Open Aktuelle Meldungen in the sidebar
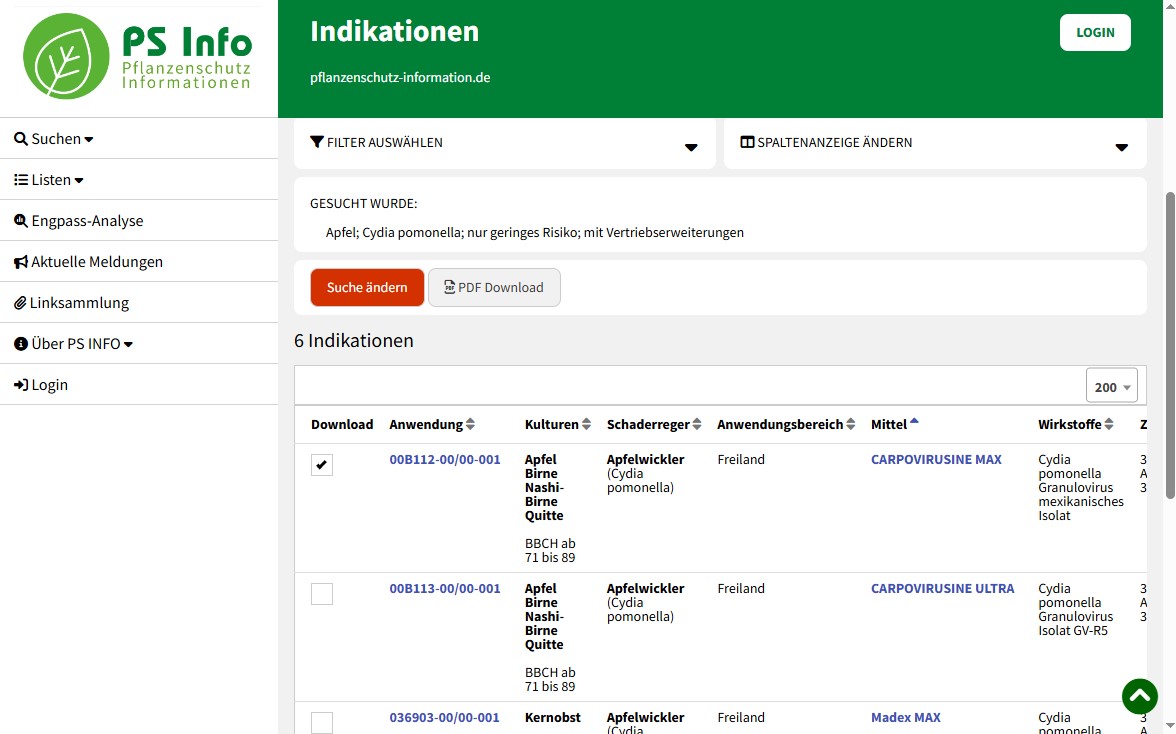Viewport: 1176px width, 734px height. (96, 262)
